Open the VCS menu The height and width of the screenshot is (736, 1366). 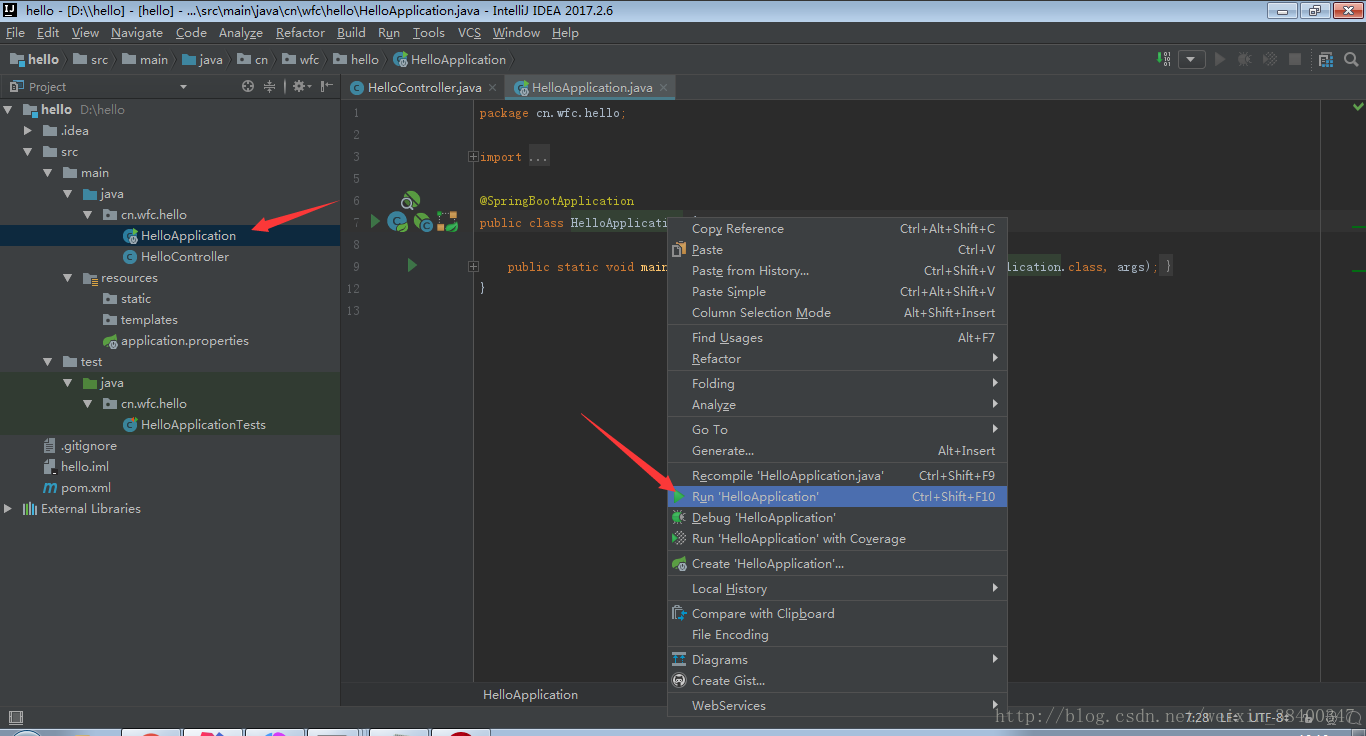[x=469, y=33]
